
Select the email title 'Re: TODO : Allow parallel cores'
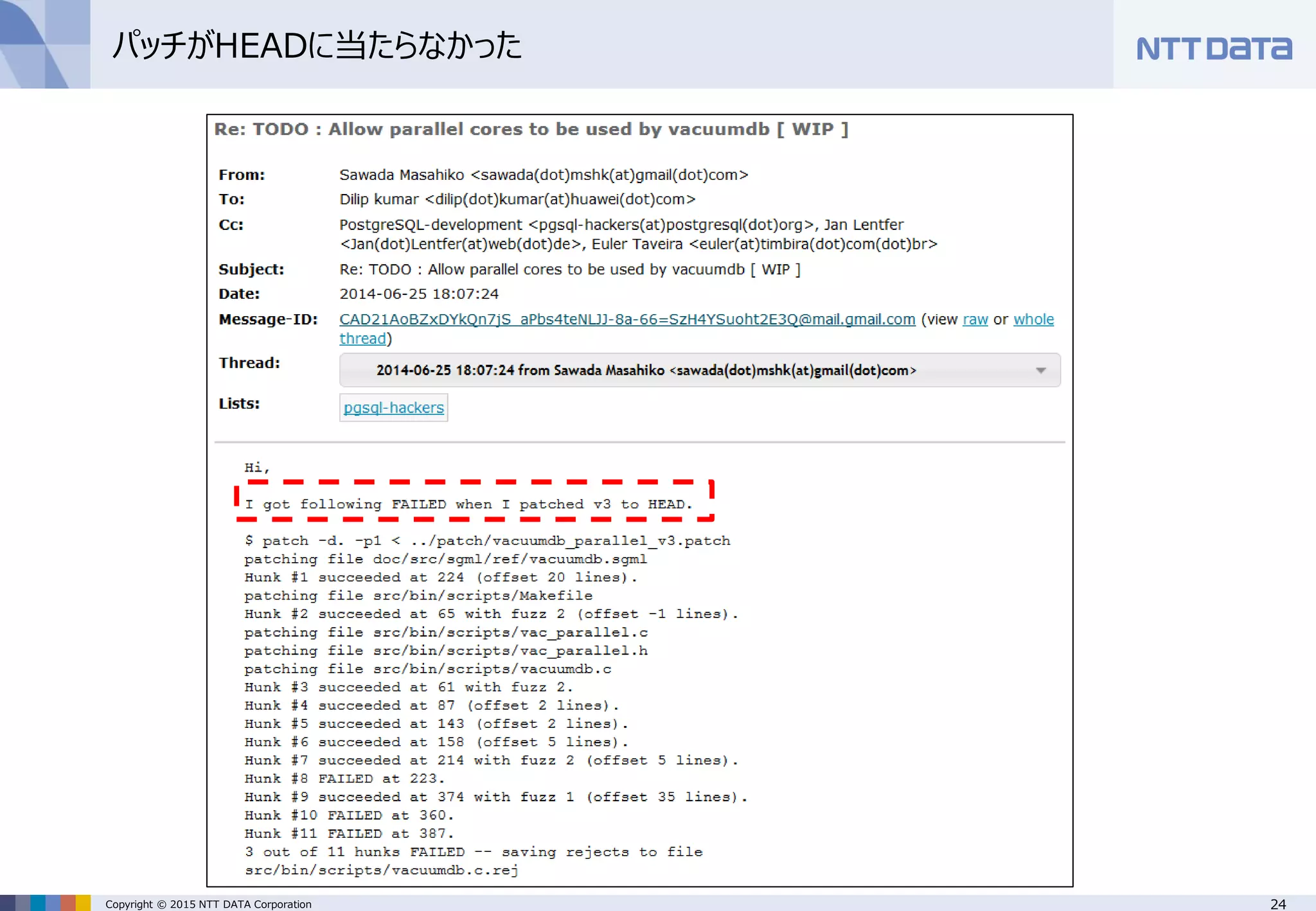click(x=531, y=129)
